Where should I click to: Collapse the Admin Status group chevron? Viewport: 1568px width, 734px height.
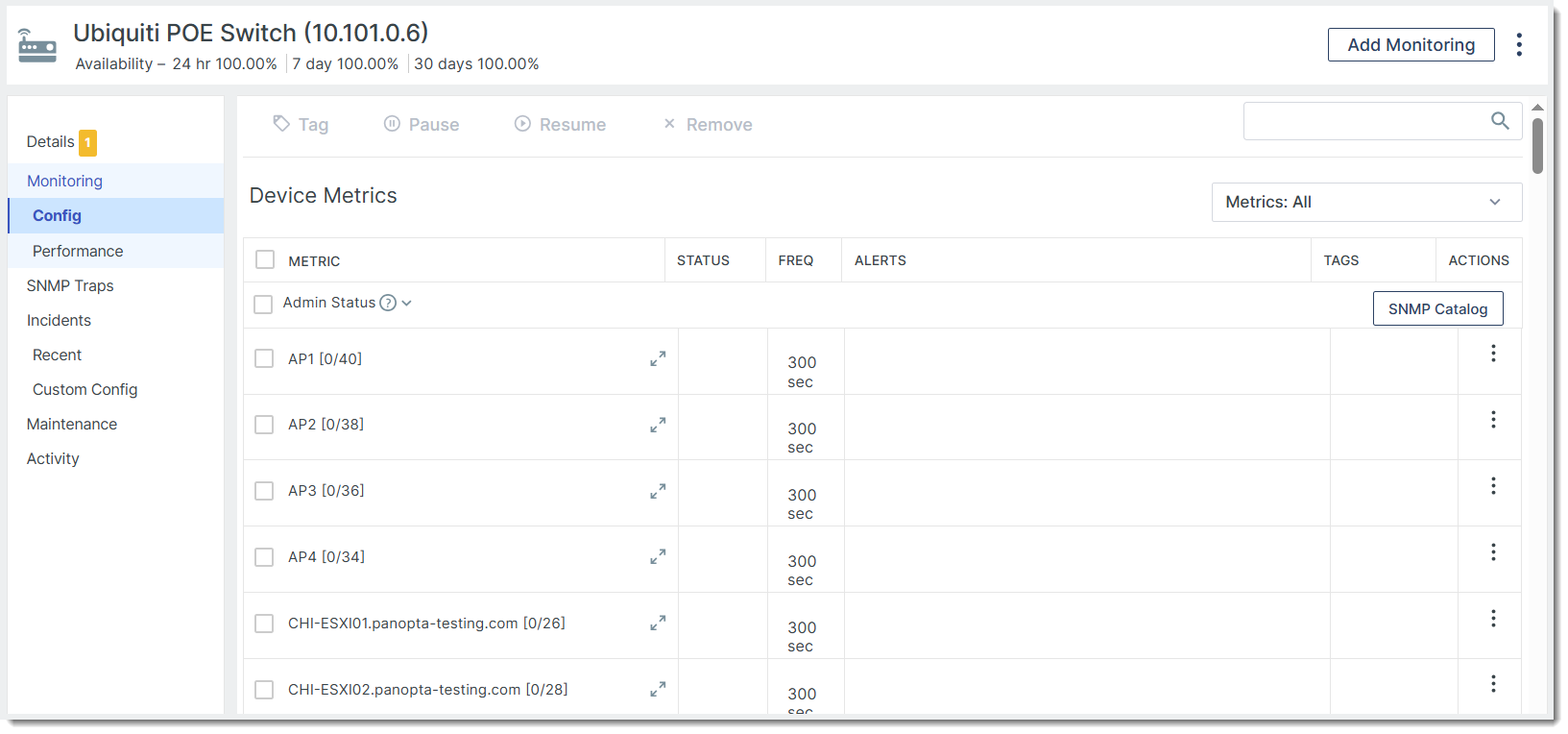[407, 303]
